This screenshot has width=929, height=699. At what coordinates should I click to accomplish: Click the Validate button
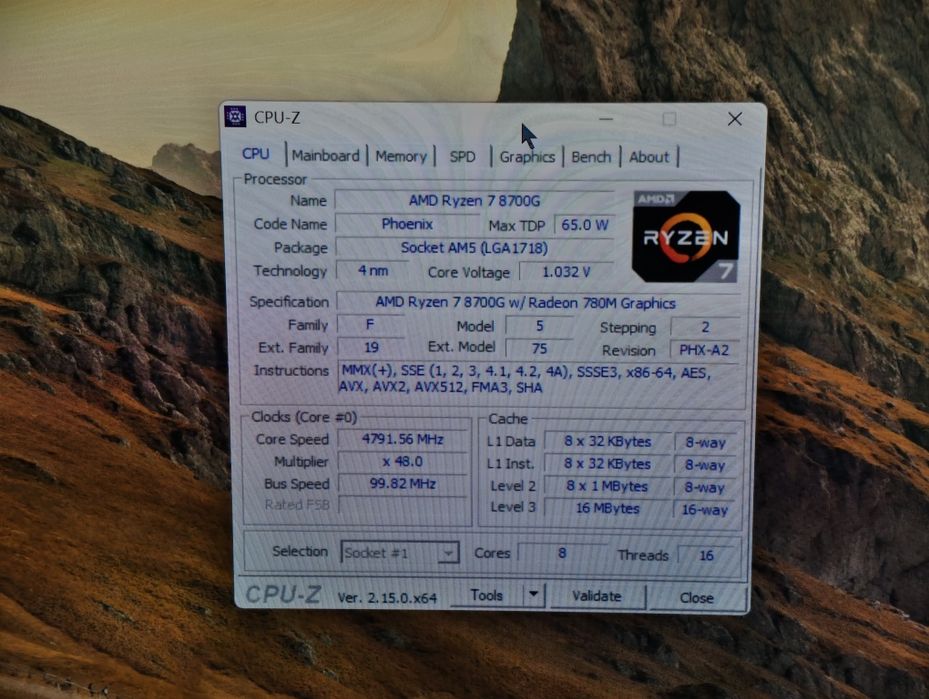coord(597,596)
